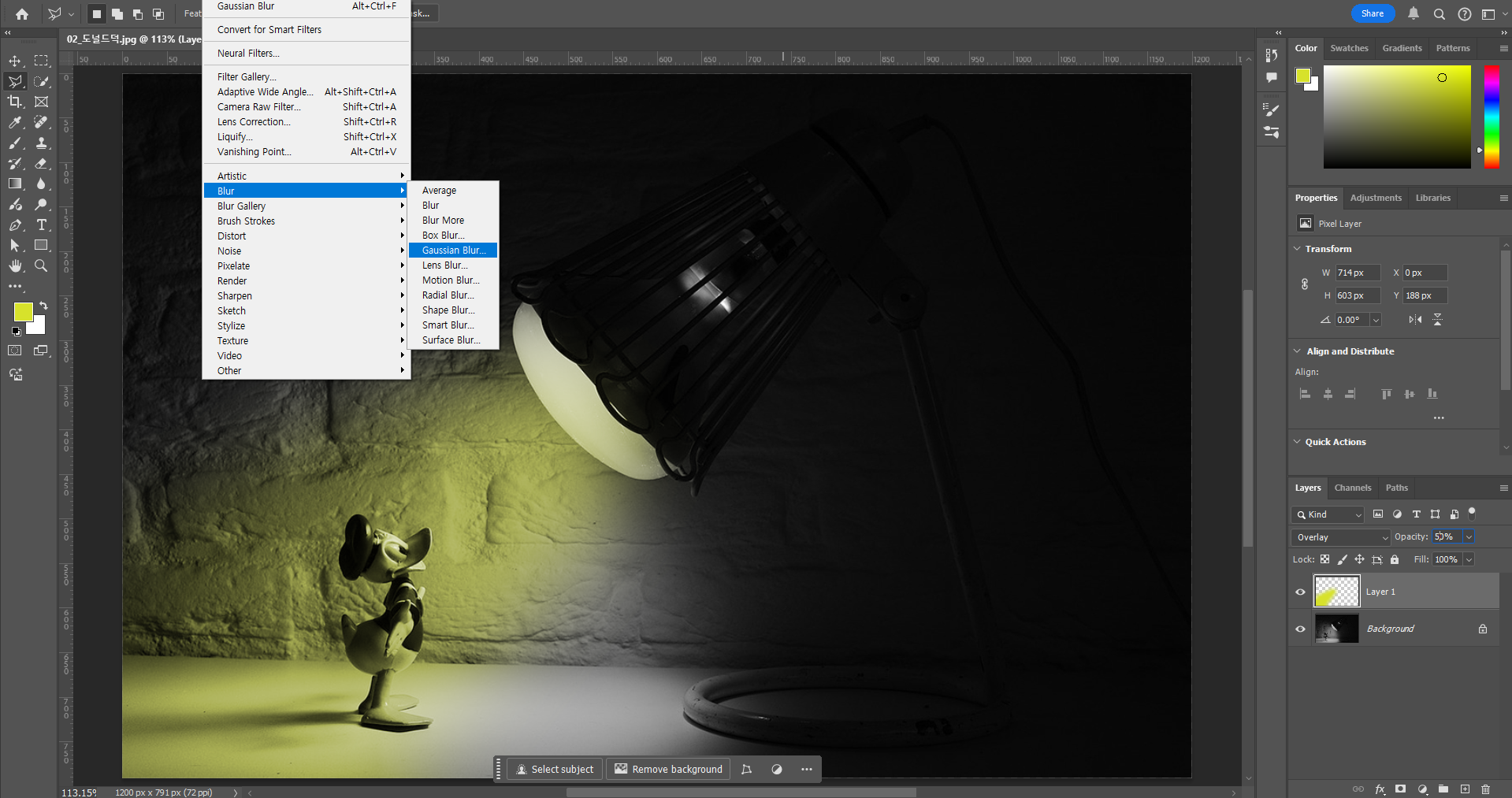The image size is (1512, 798).
Task: Select the Horizontal Type tool
Action: coord(41,225)
